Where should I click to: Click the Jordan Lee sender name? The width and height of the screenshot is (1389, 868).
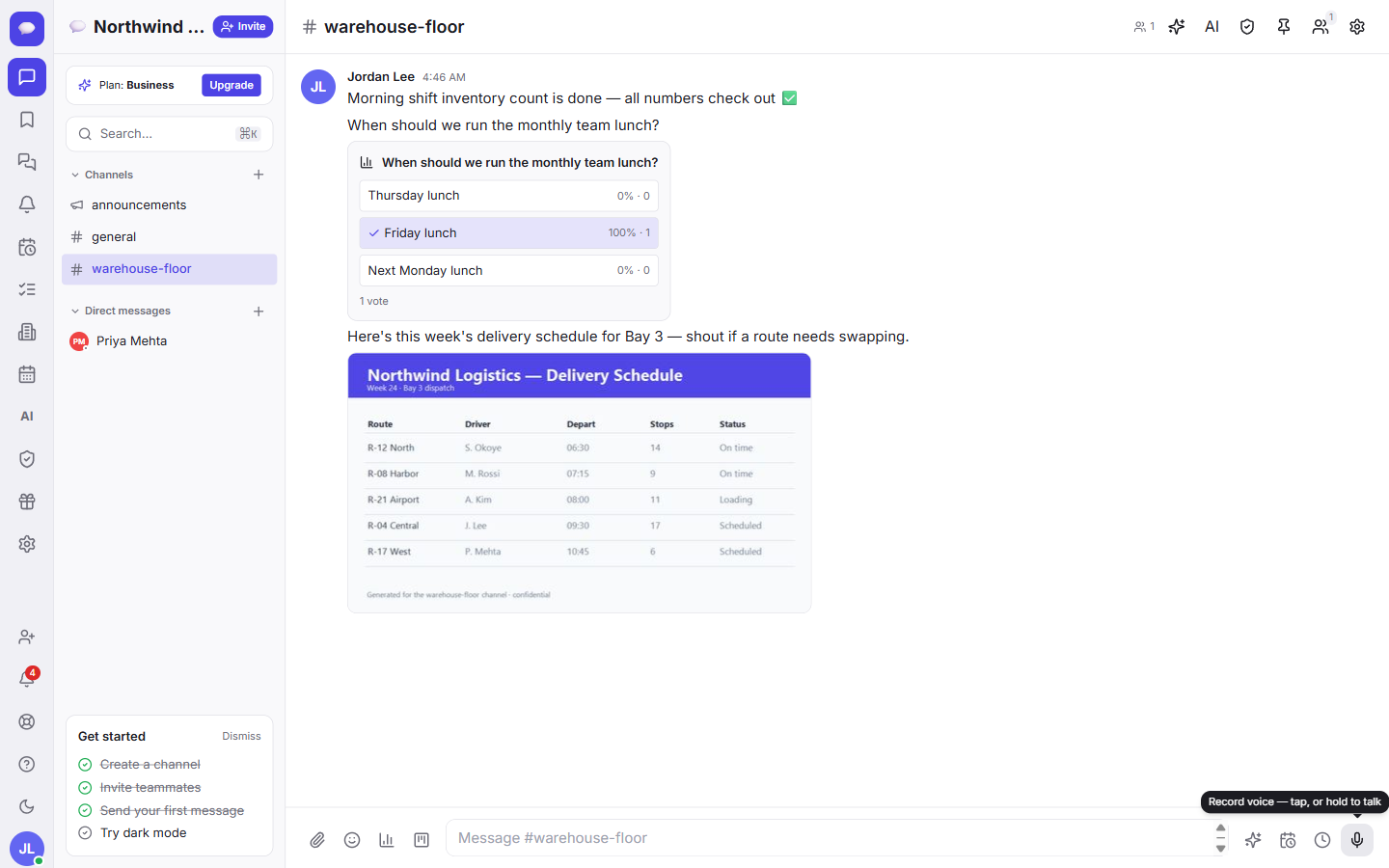[381, 77]
